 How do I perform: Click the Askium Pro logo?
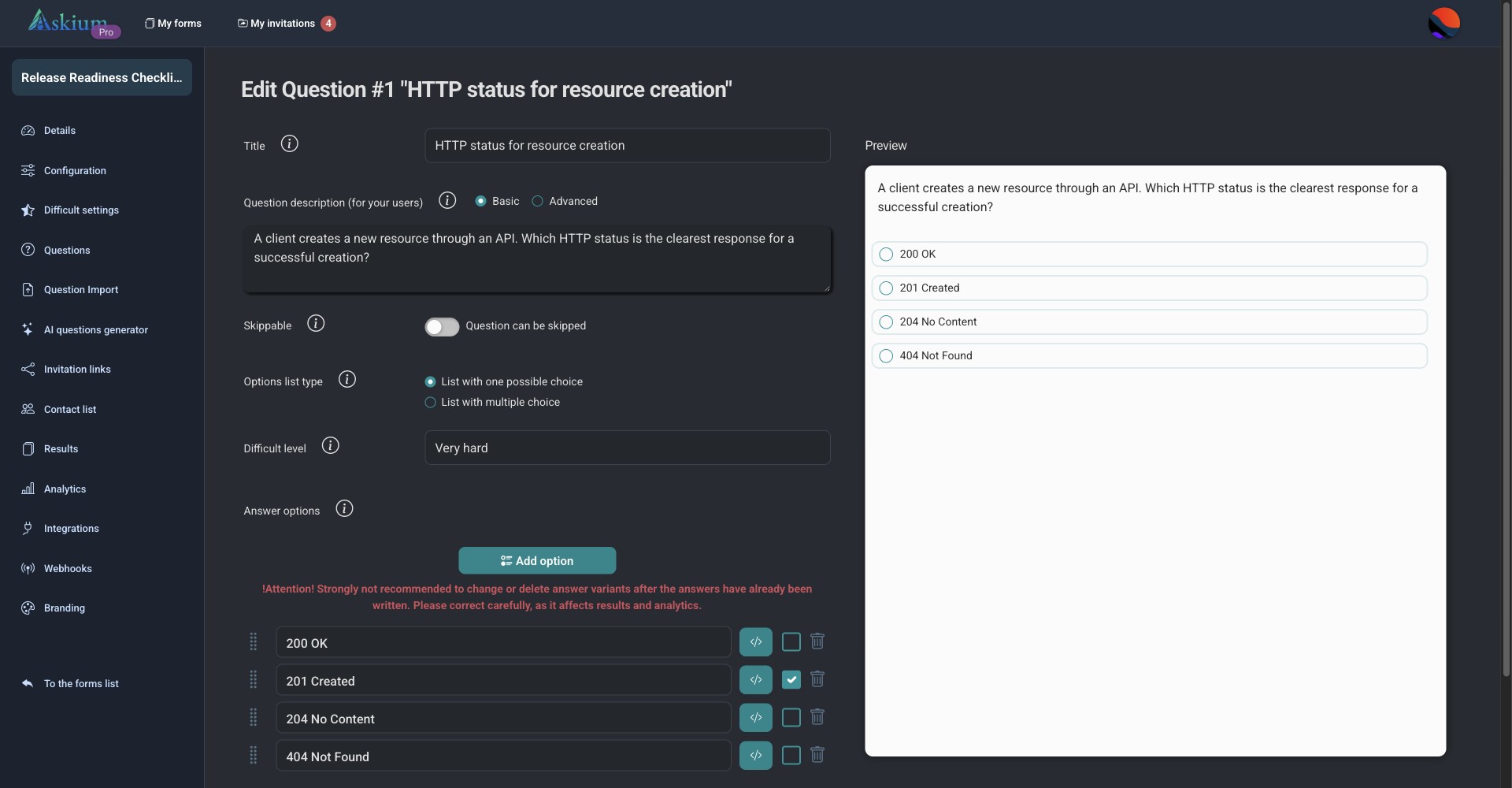pyautogui.click(x=73, y=22)
